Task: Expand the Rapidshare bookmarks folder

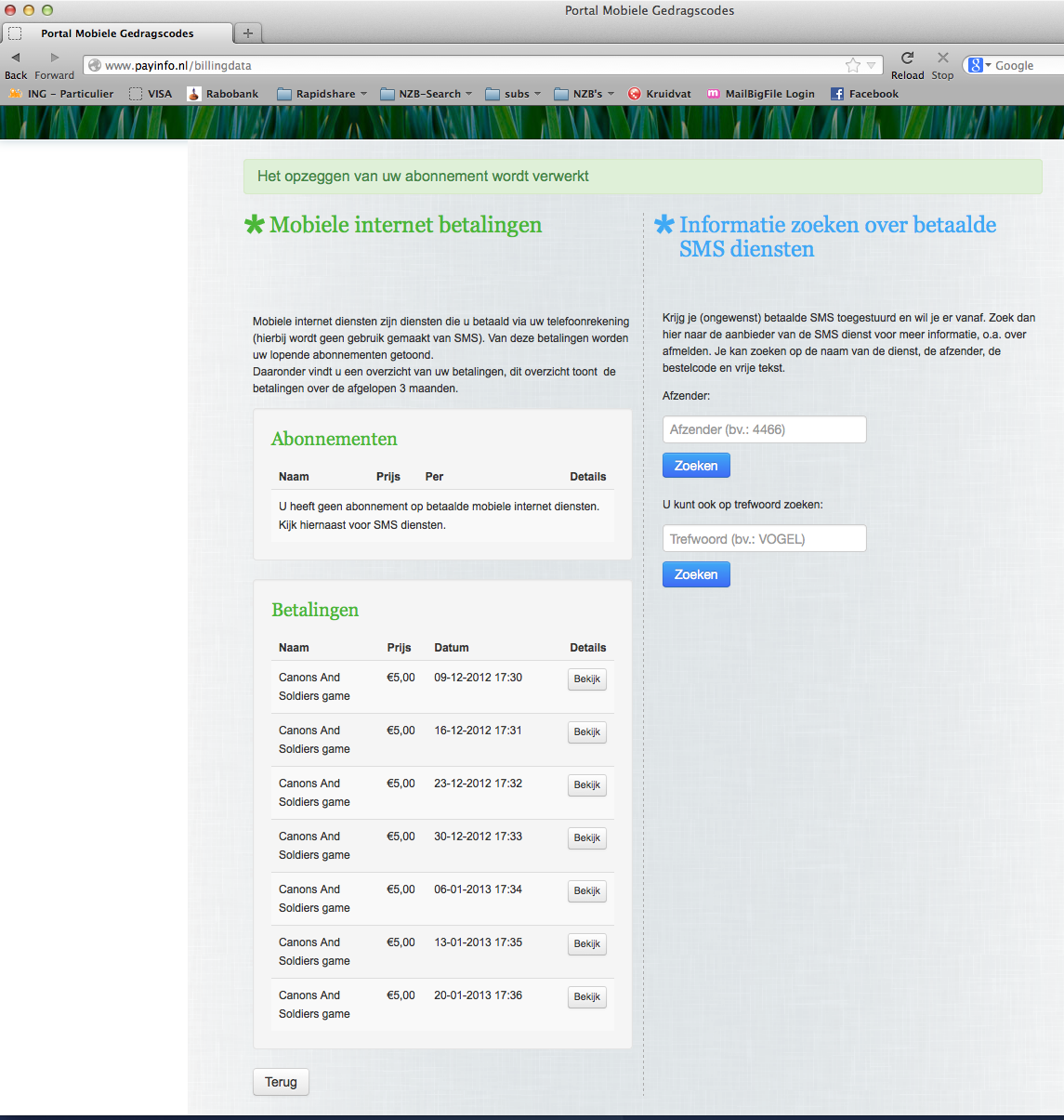Action: point(322,94)
